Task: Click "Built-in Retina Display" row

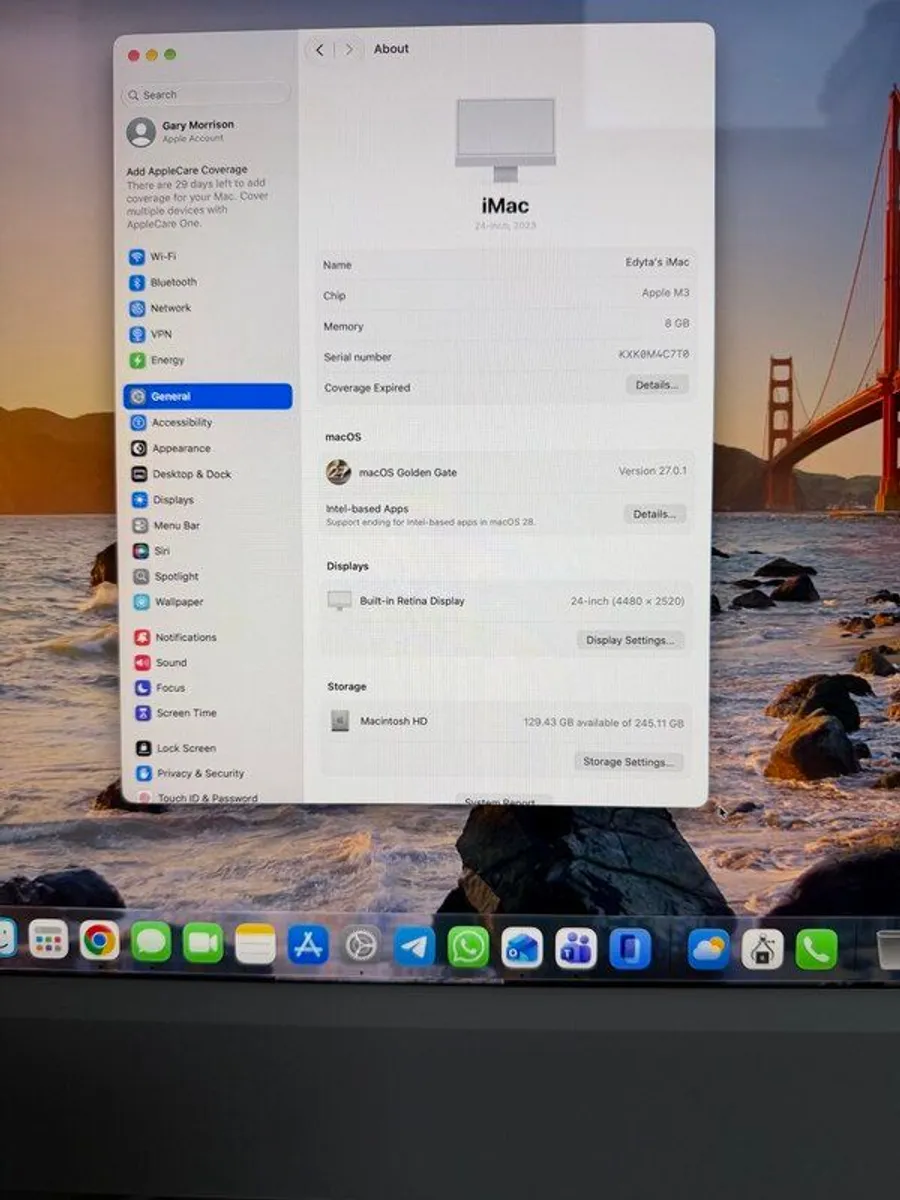Action: click(x=507, y=601)
